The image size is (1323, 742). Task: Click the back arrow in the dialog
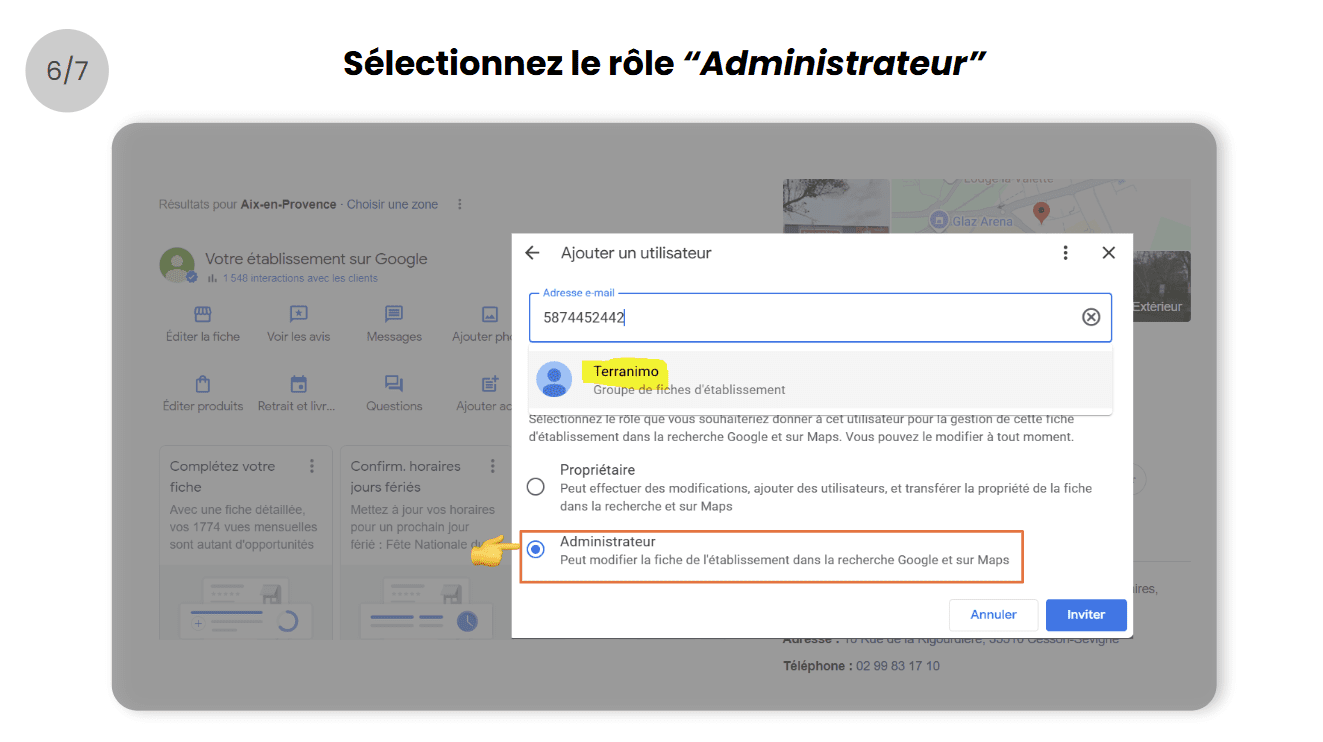[x=532, y=253]
